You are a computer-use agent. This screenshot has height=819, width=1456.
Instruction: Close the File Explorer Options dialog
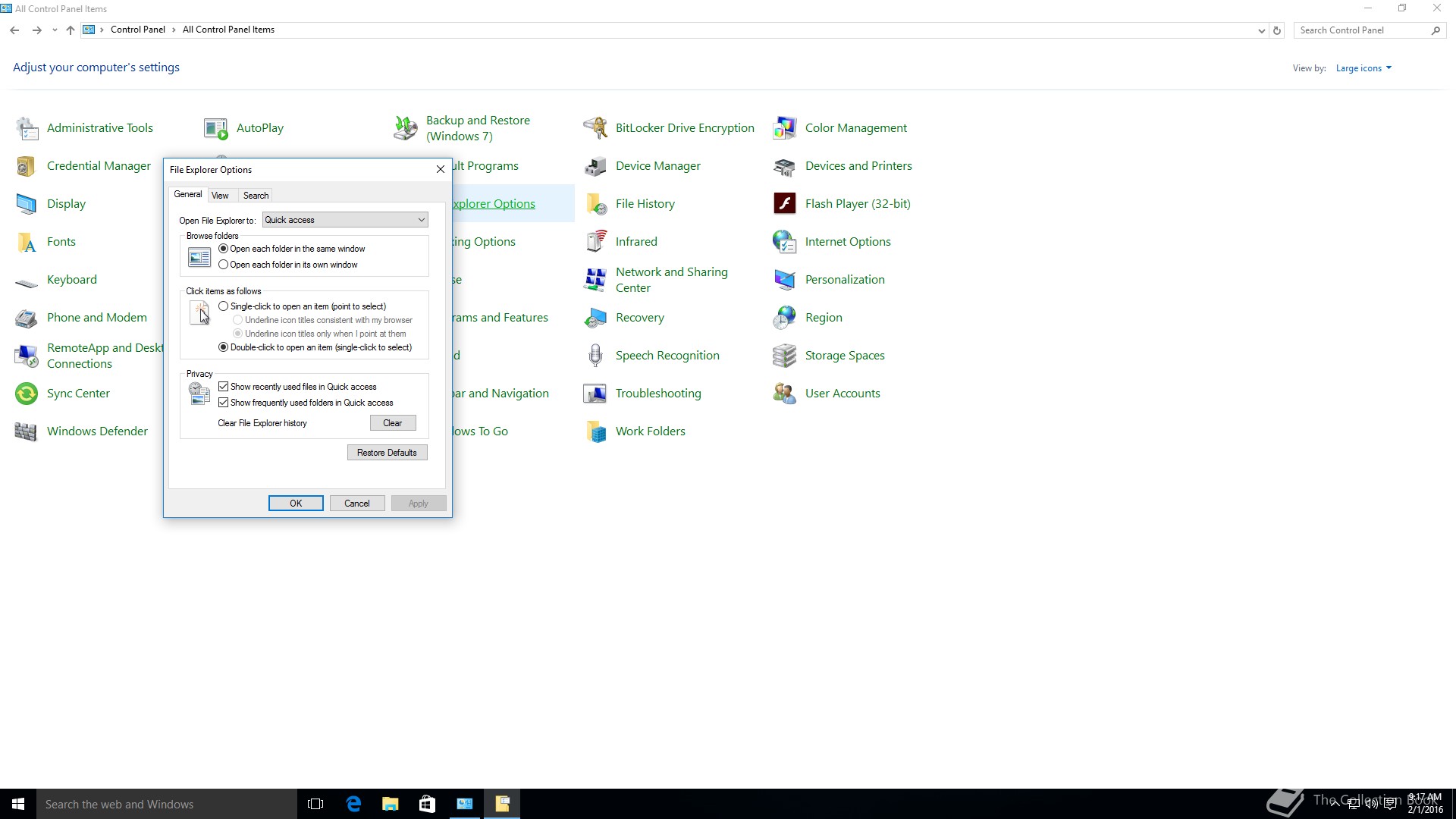pos(441,169)
